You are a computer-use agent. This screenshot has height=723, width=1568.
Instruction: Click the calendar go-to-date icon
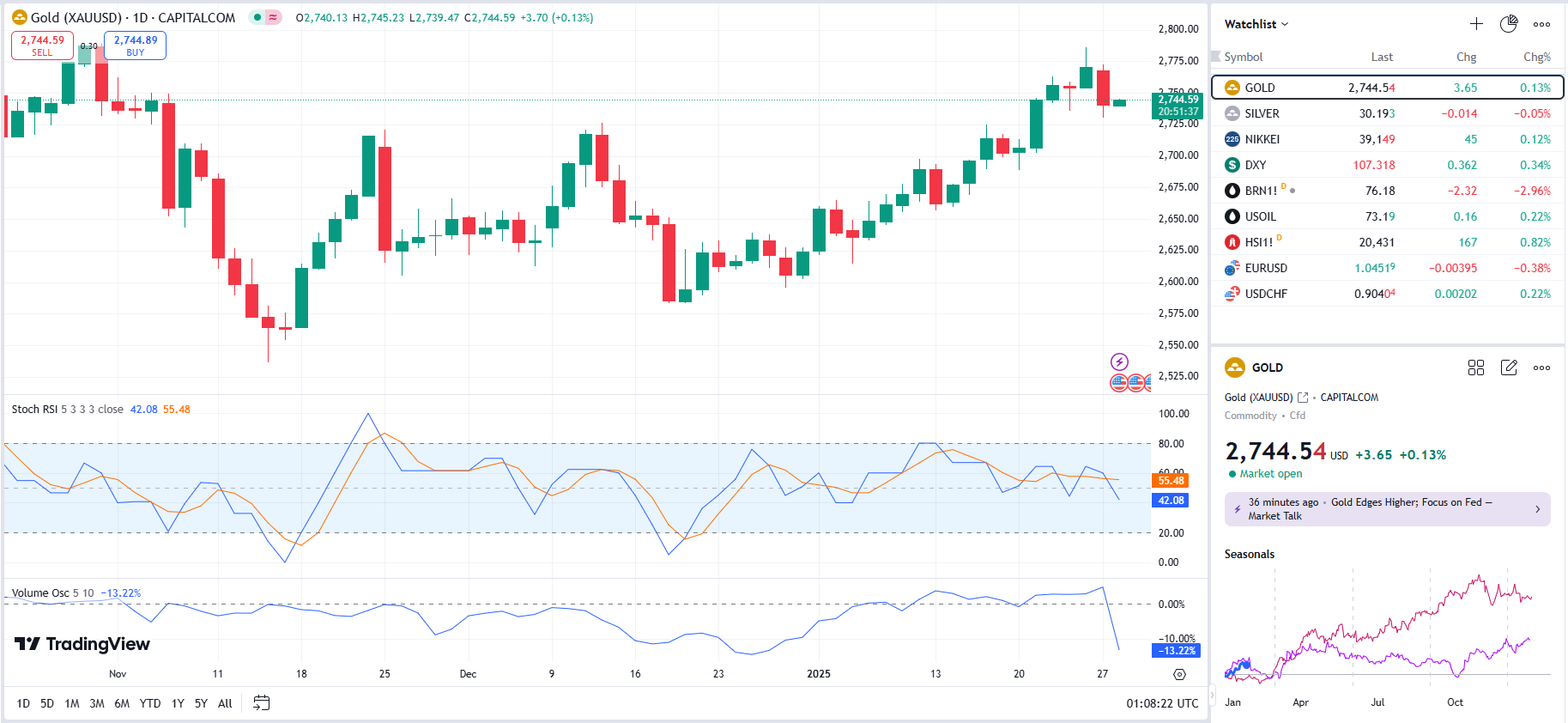262,703
